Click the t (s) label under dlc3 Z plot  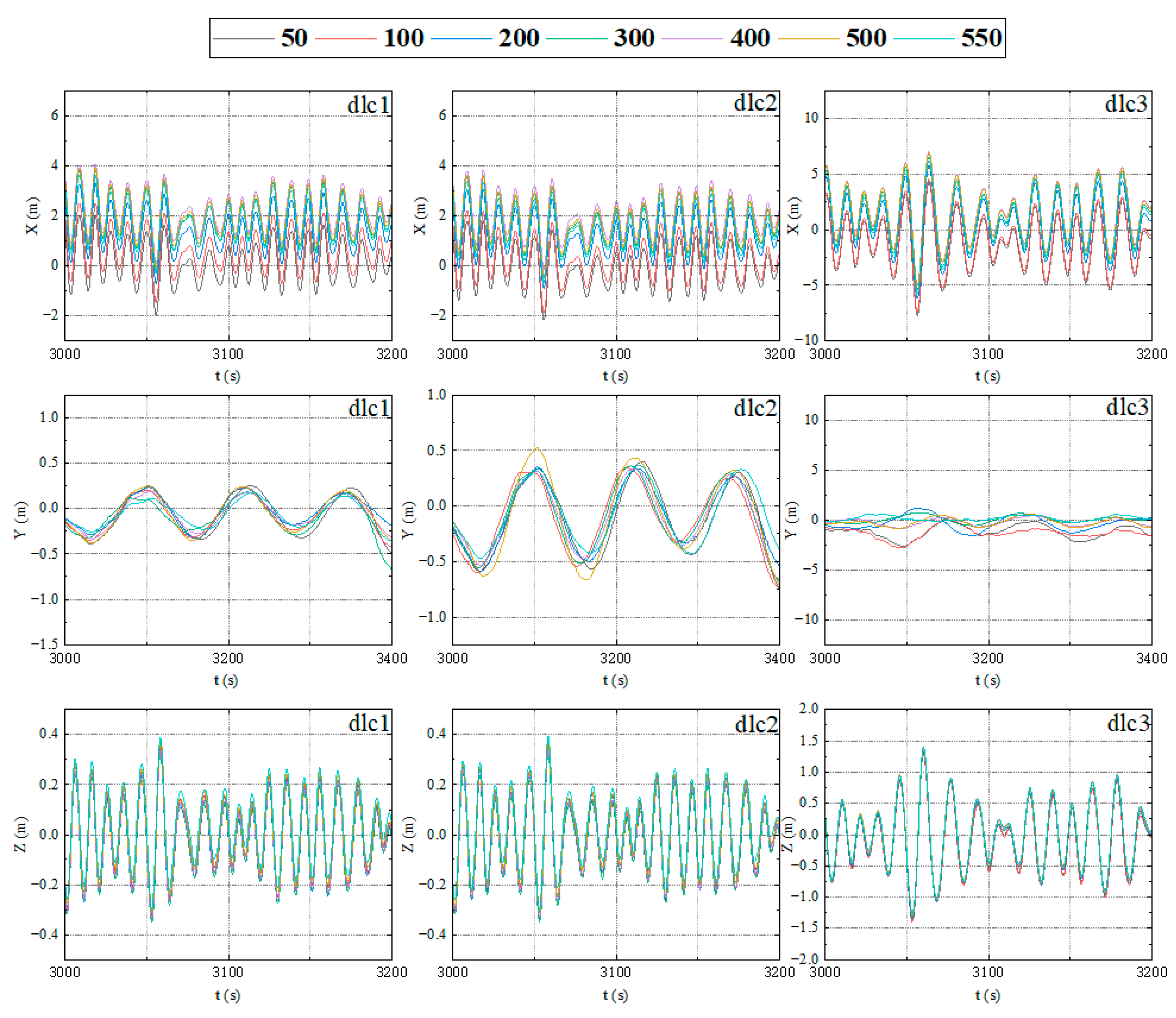(x=988, y=995)
